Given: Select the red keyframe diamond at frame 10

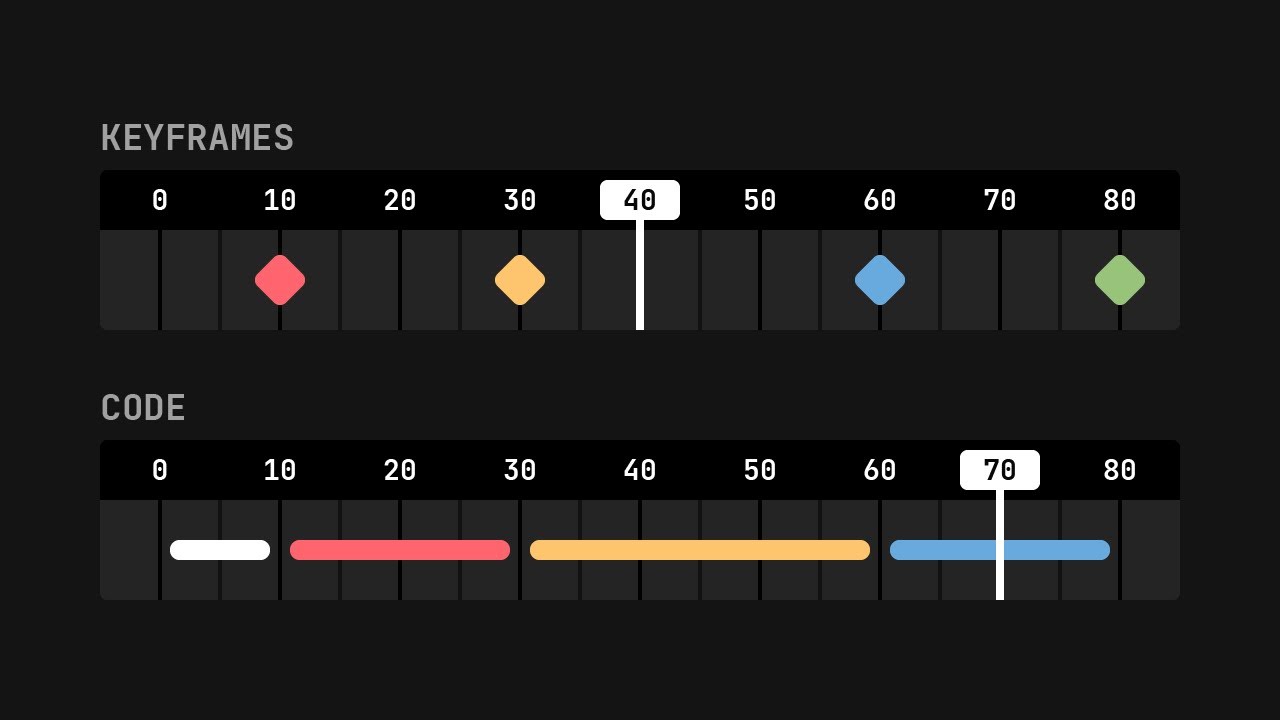Looking at the screenshot, I should tap(280, 280).
